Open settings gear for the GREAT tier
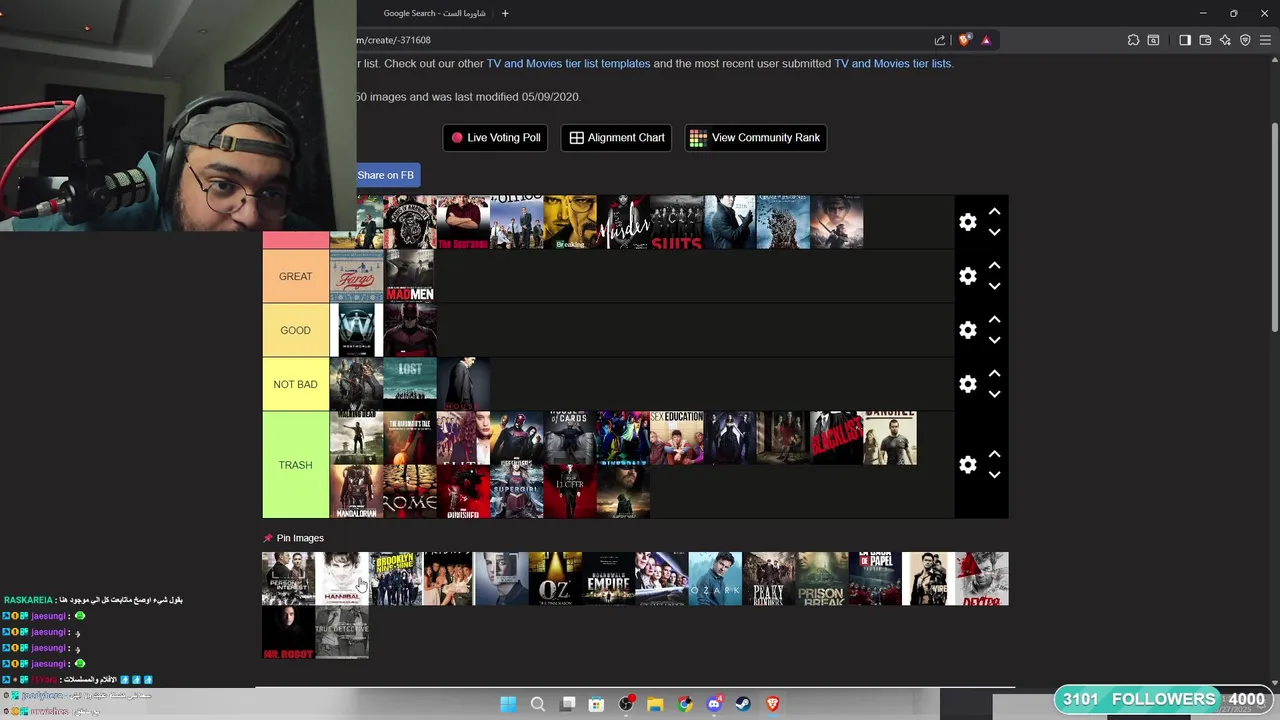This screenshot has width=1280, height=720. [x=967, y=276]
